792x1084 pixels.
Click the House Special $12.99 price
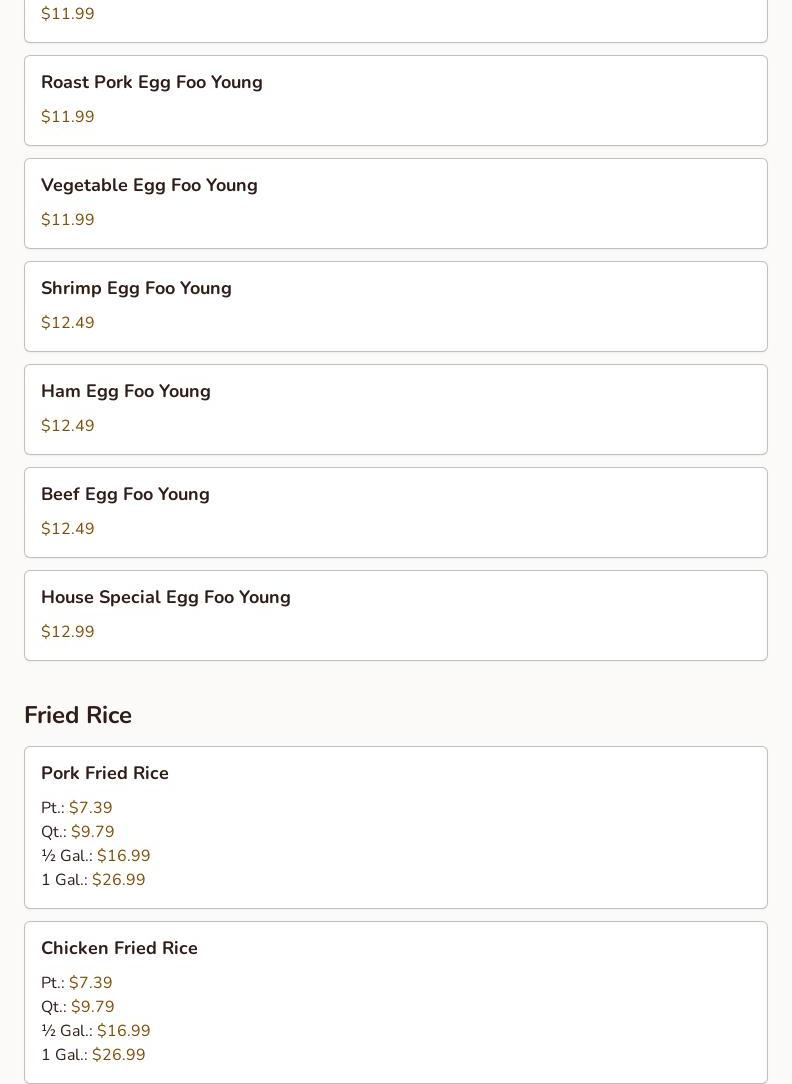[x=68, y=632]
